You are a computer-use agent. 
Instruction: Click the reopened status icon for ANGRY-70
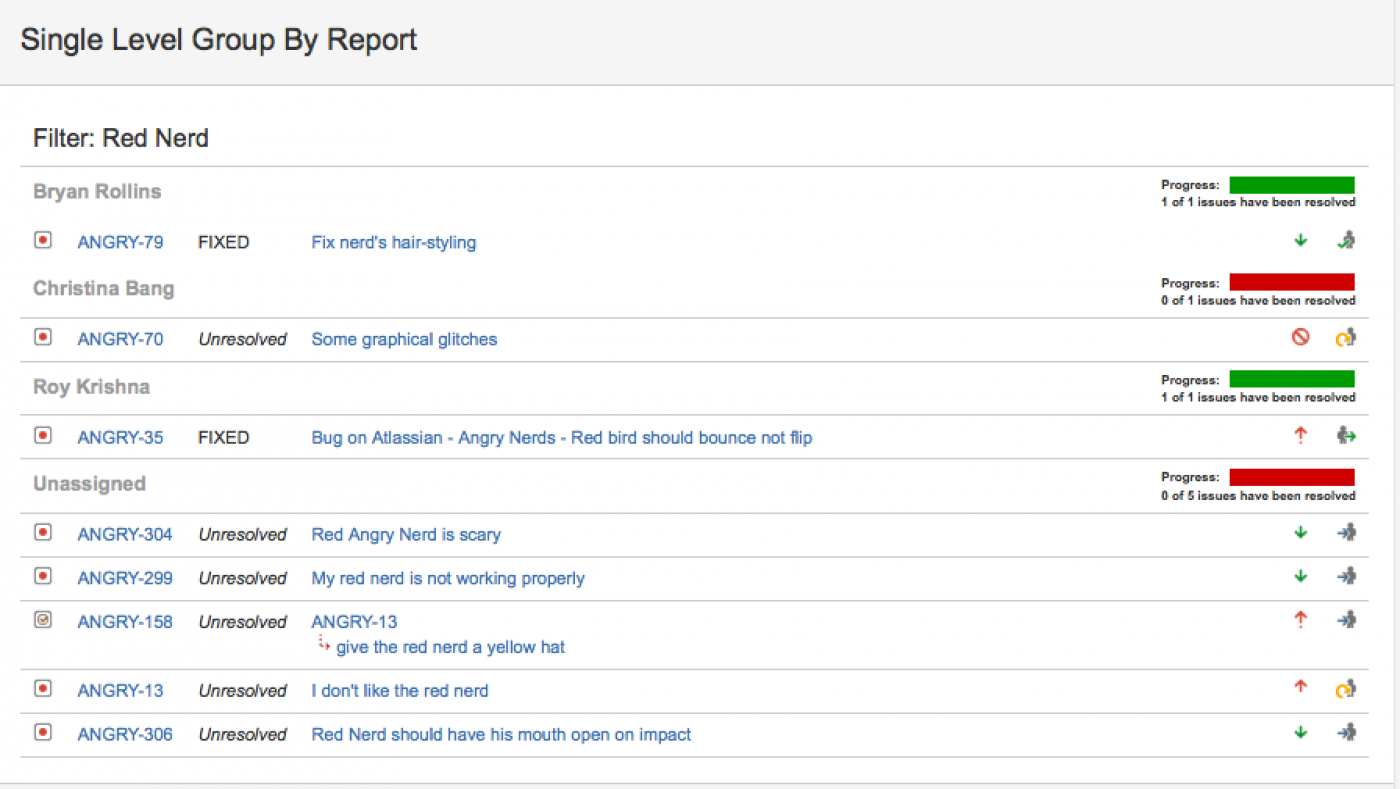click(1346, 338)
